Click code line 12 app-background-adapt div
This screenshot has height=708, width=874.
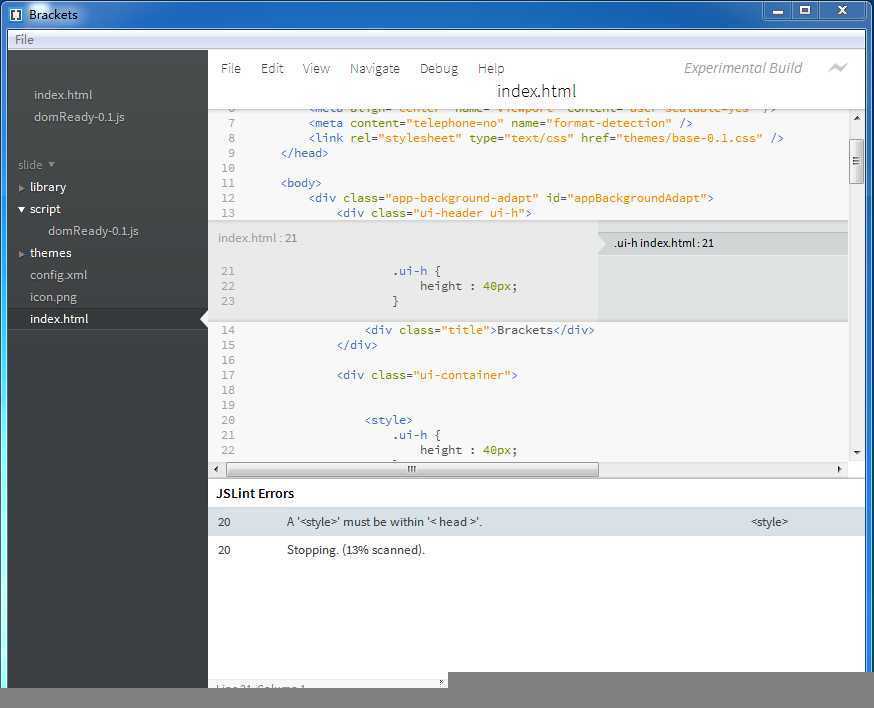coord(511,198)
